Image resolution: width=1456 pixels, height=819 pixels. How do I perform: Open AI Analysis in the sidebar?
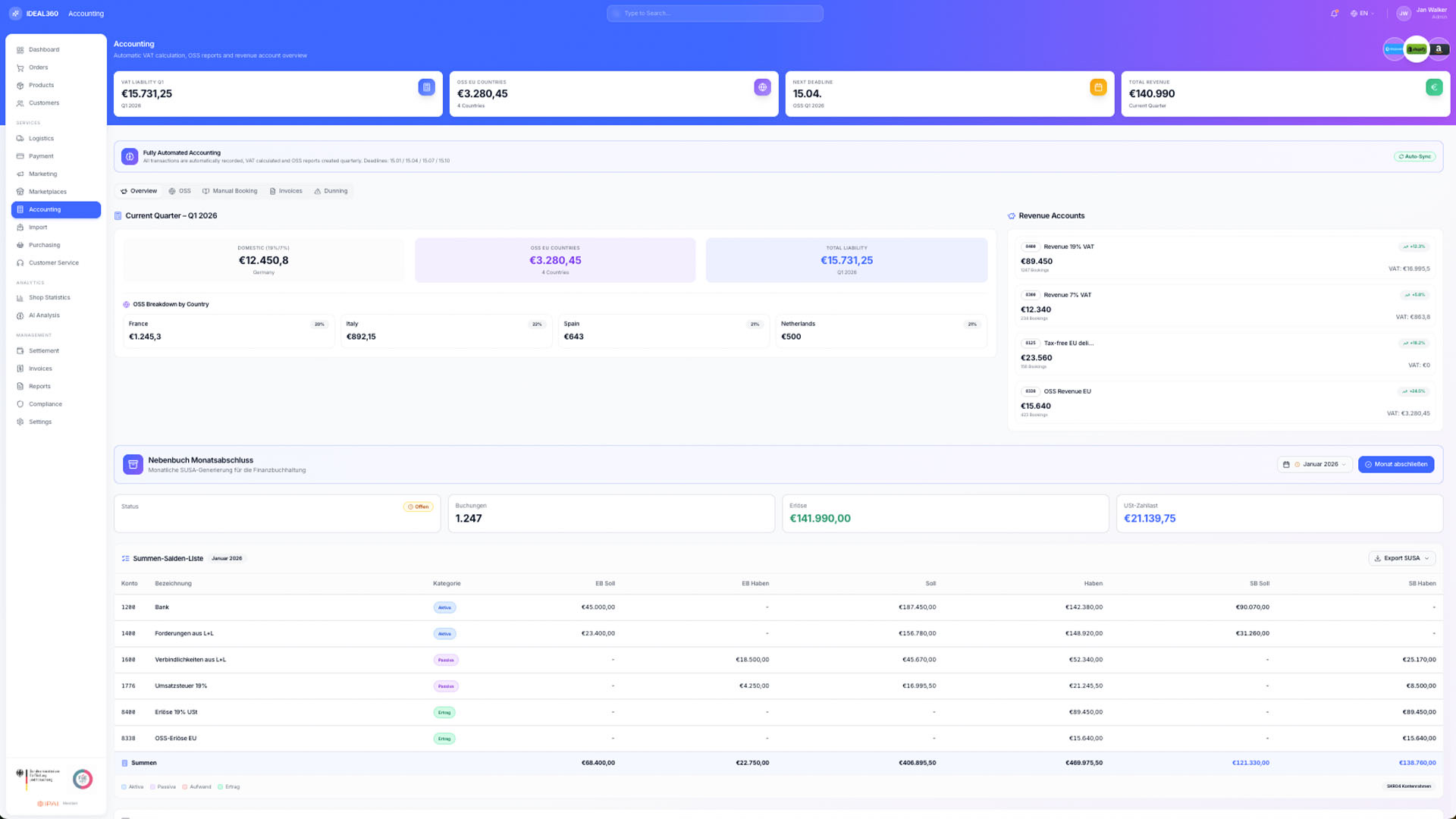pos(56,315)
